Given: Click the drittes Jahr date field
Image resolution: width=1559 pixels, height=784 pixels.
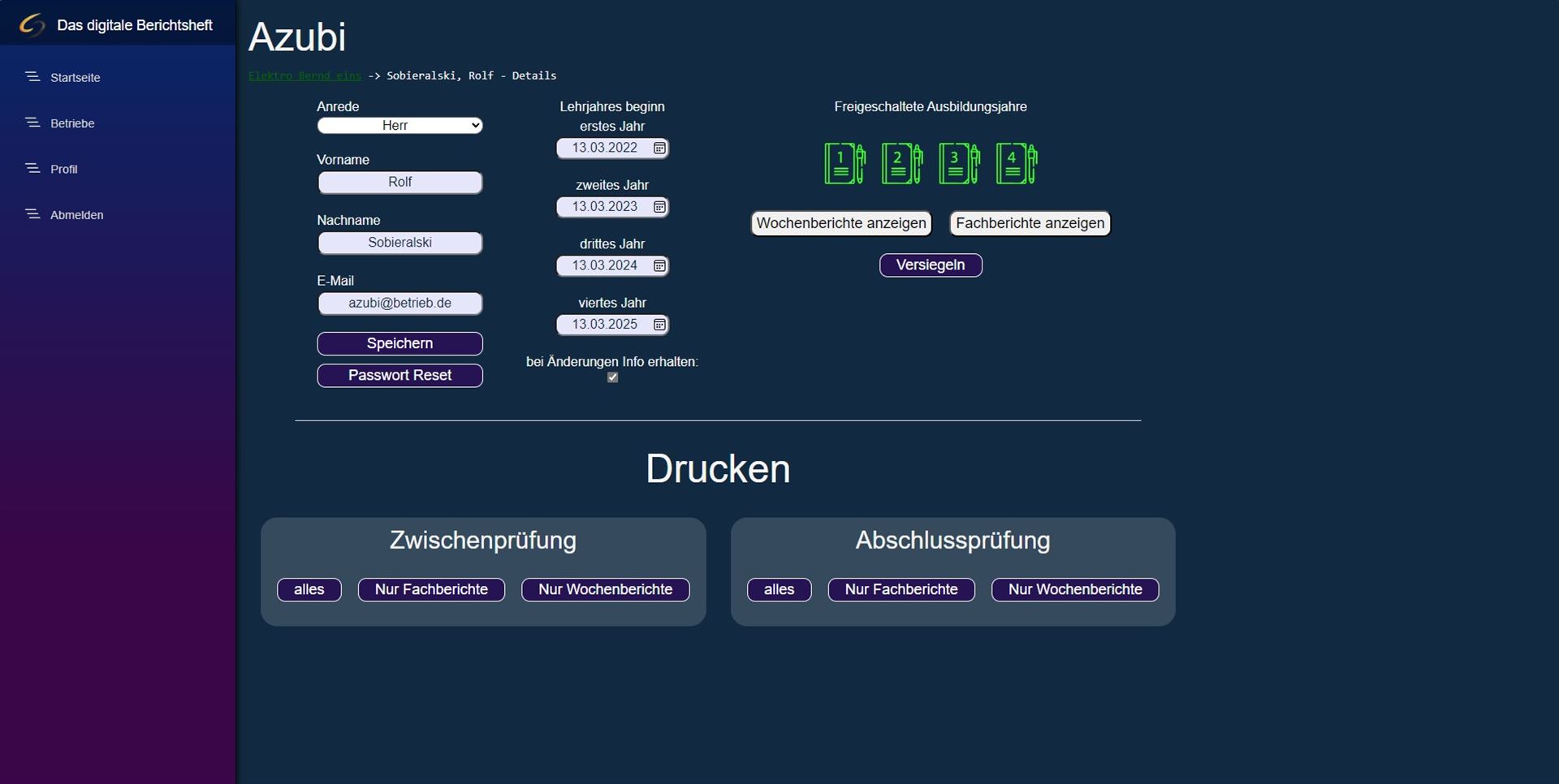Looking at the screenshot, I should [612, 265].
